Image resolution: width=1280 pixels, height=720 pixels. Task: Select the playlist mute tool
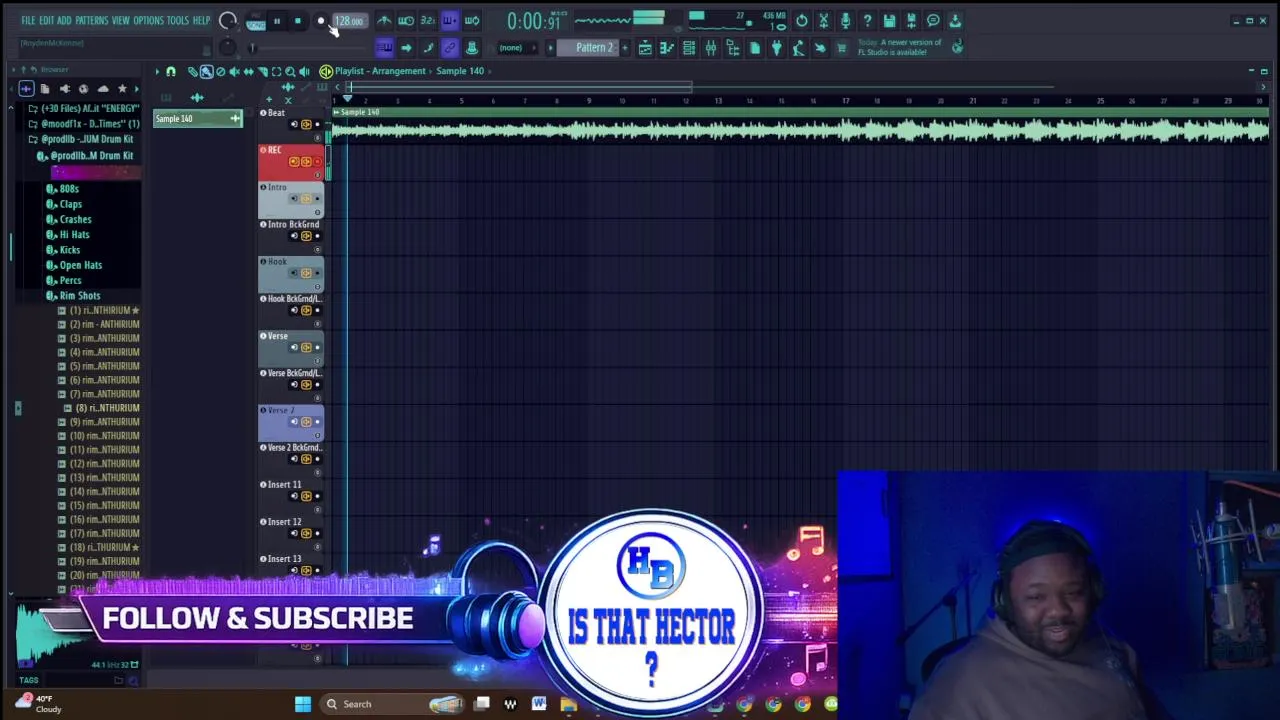click(x=234, y=71)
